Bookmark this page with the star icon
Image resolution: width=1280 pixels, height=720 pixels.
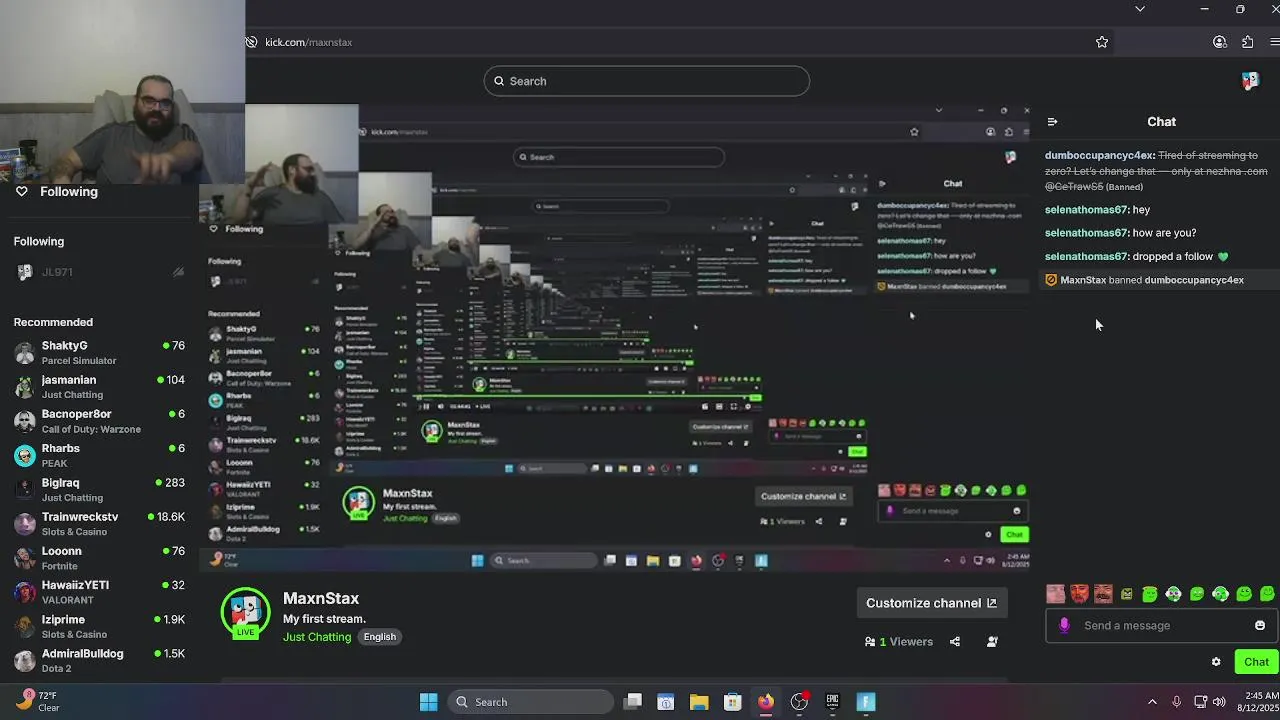pos(1102,42)
